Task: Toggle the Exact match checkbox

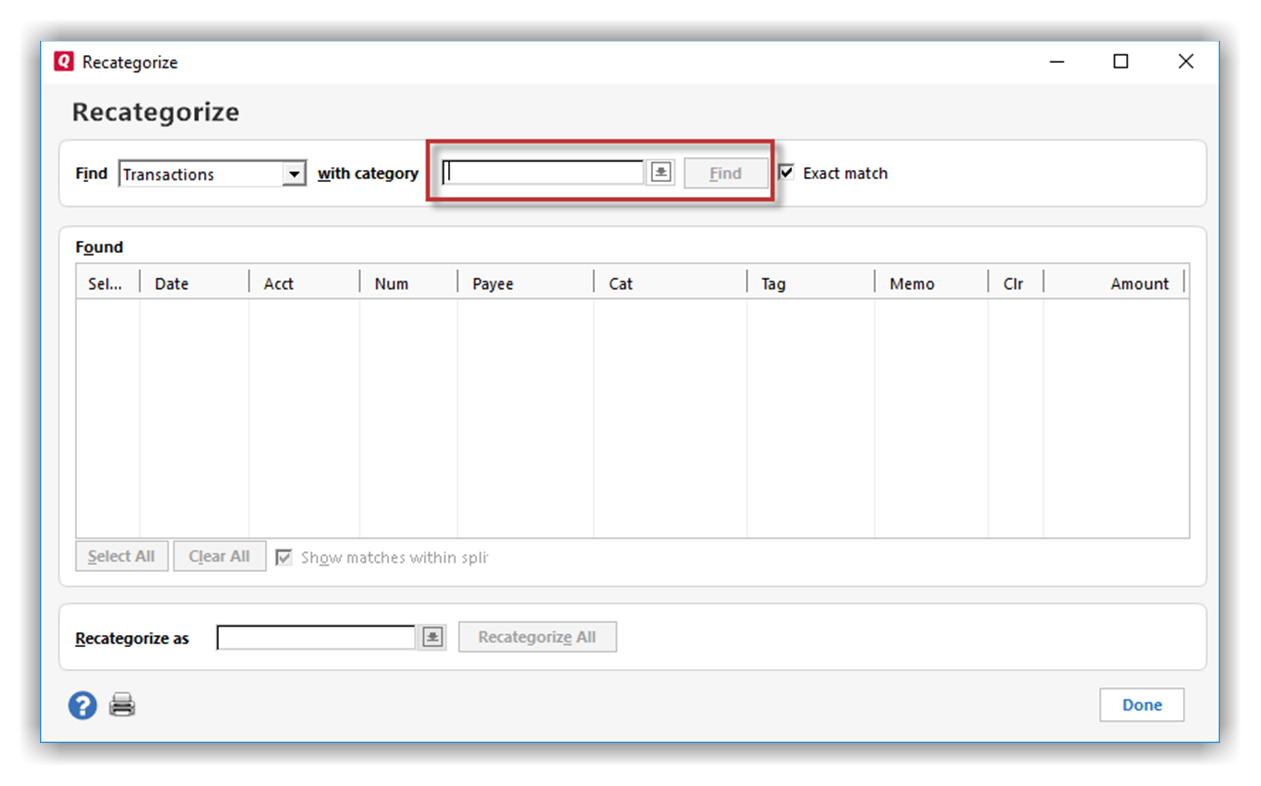Action: (787, 173)
